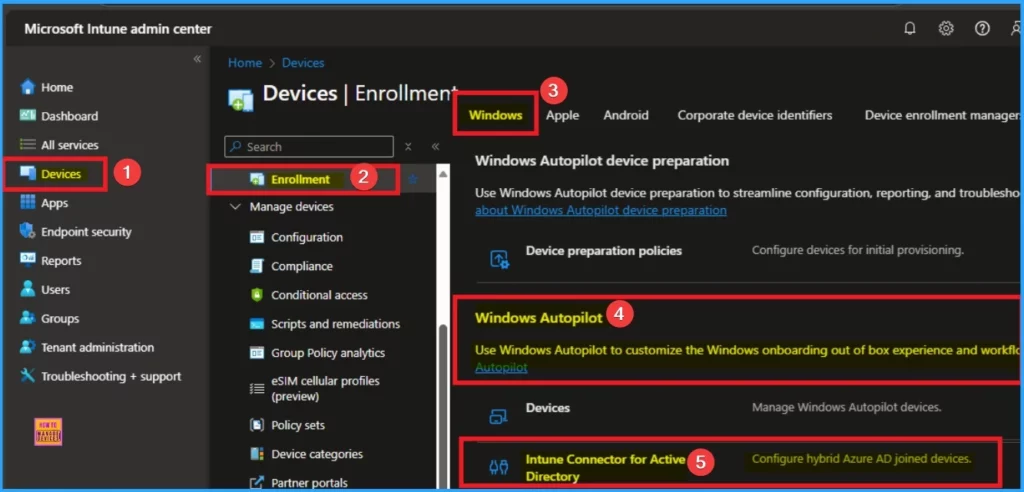
Task: Open the Endpoint security label in the sidebar
Action: click(86, 231)
